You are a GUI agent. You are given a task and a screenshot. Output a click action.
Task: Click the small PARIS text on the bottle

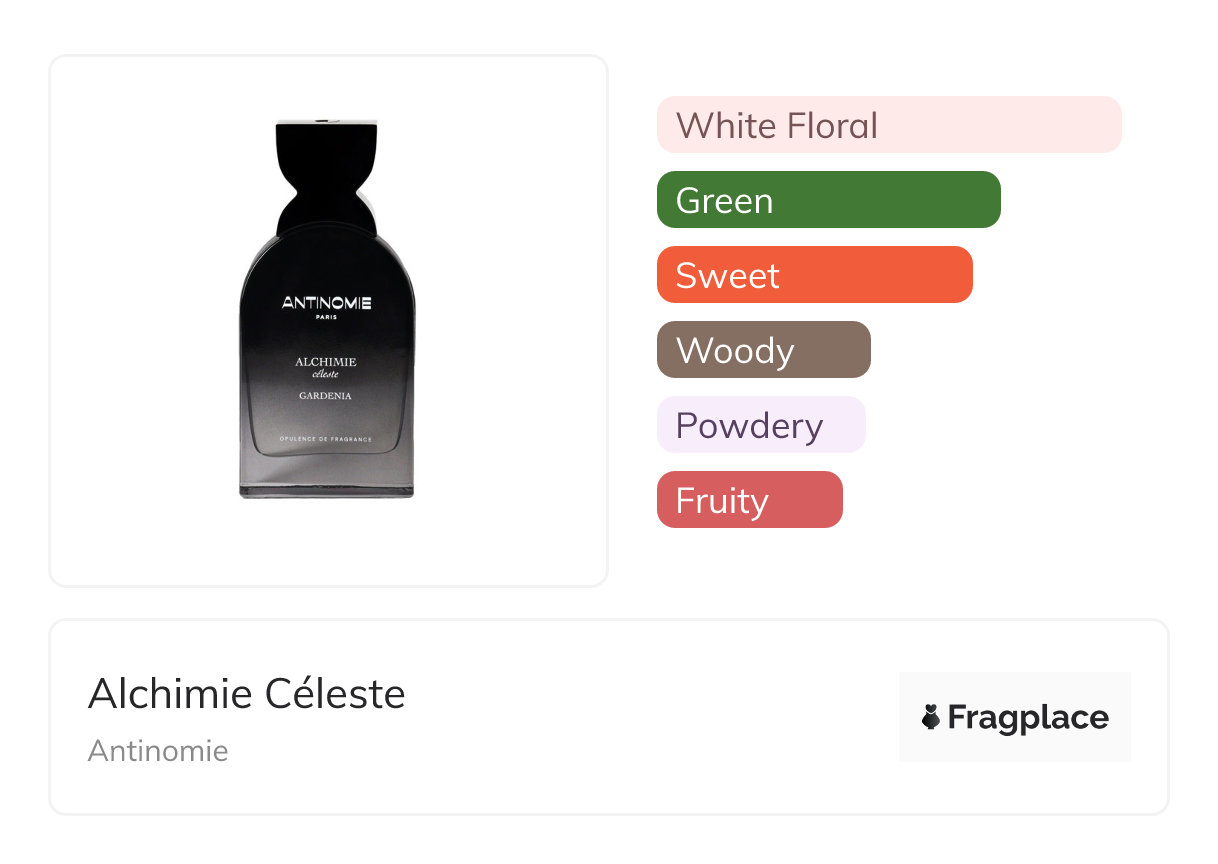tap(326, 318)
